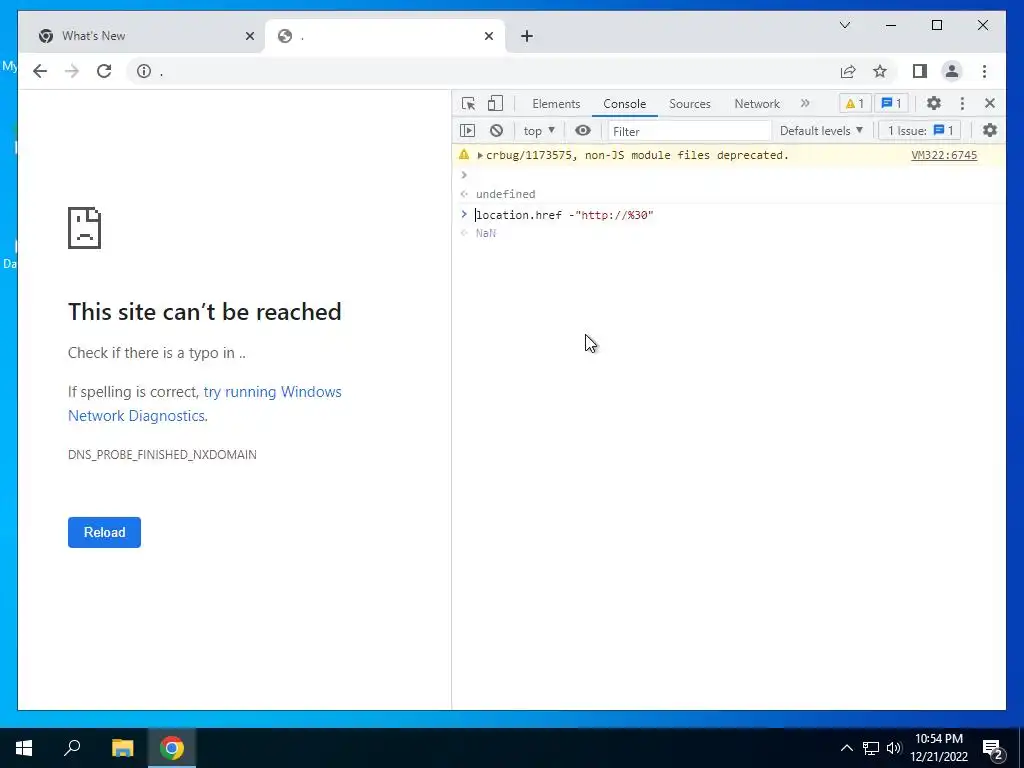This screenshot has height=768, width=1024.
Task: Toggle the device toolbar
Action: [496, 103]
